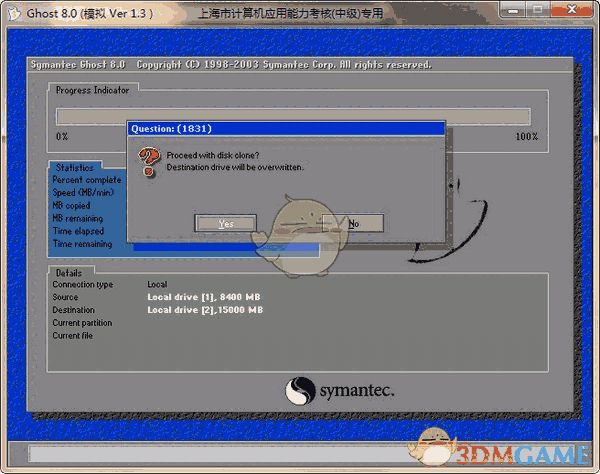Click the Percent complete statistics label
This screenshot has height=474, width=600.
tap(87, 180)
